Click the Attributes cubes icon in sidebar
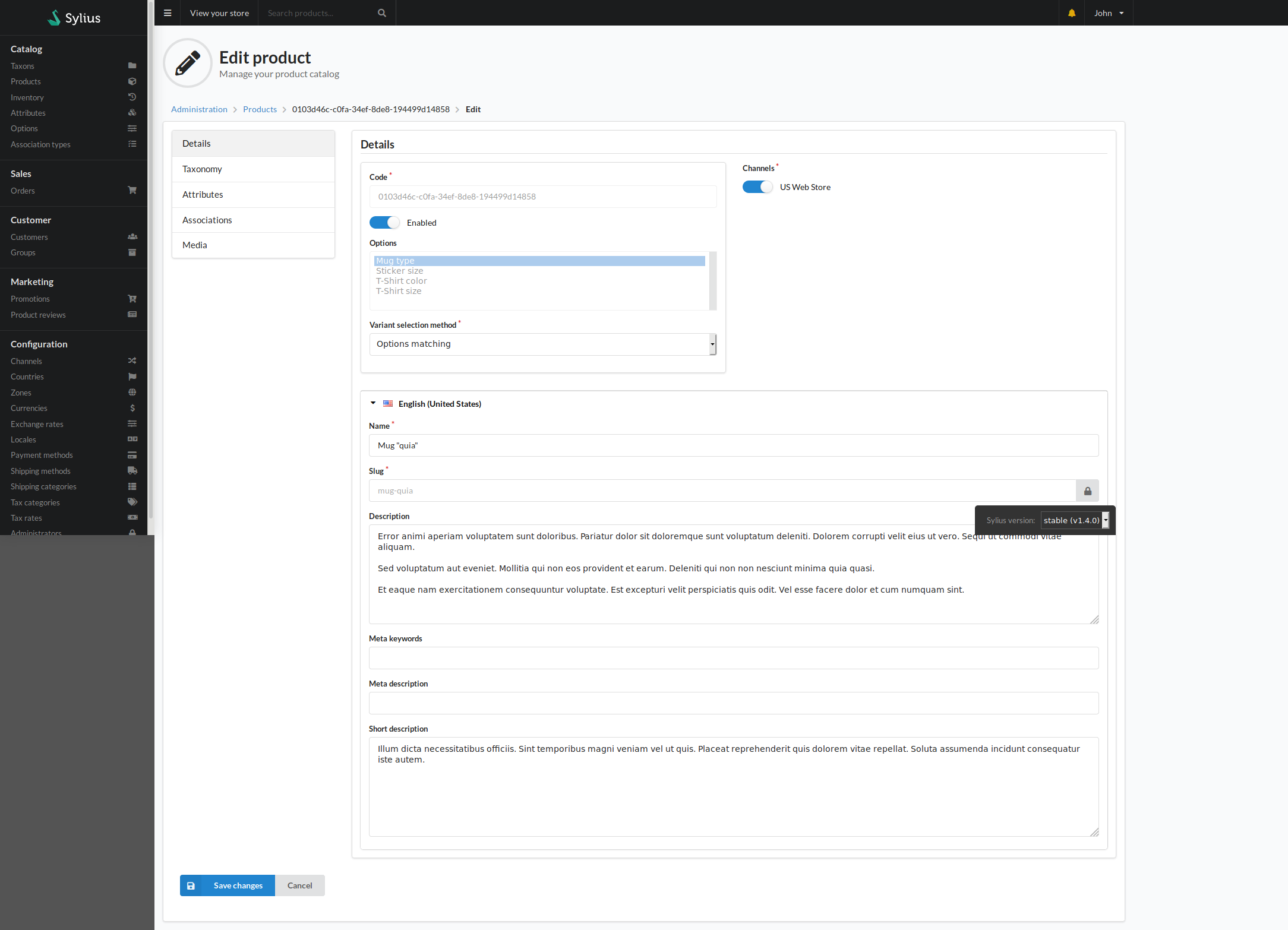Viewport: 1288px width, 930px height. point(132,113)
